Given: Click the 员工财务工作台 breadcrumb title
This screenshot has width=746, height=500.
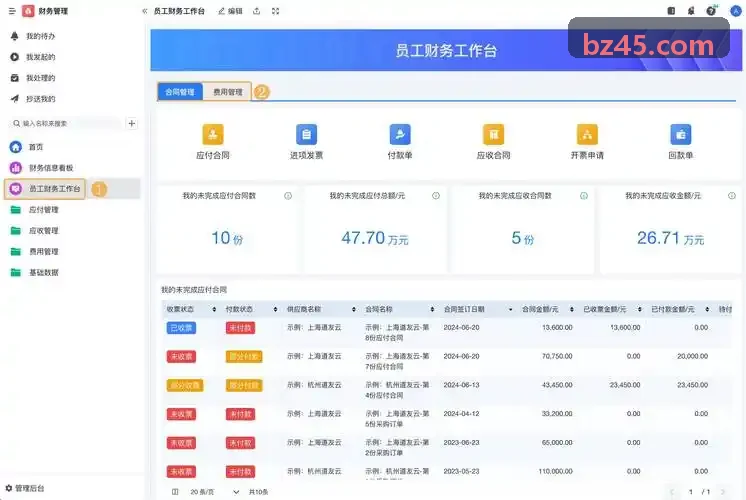Looking at the screenshot, I should 179,11.
